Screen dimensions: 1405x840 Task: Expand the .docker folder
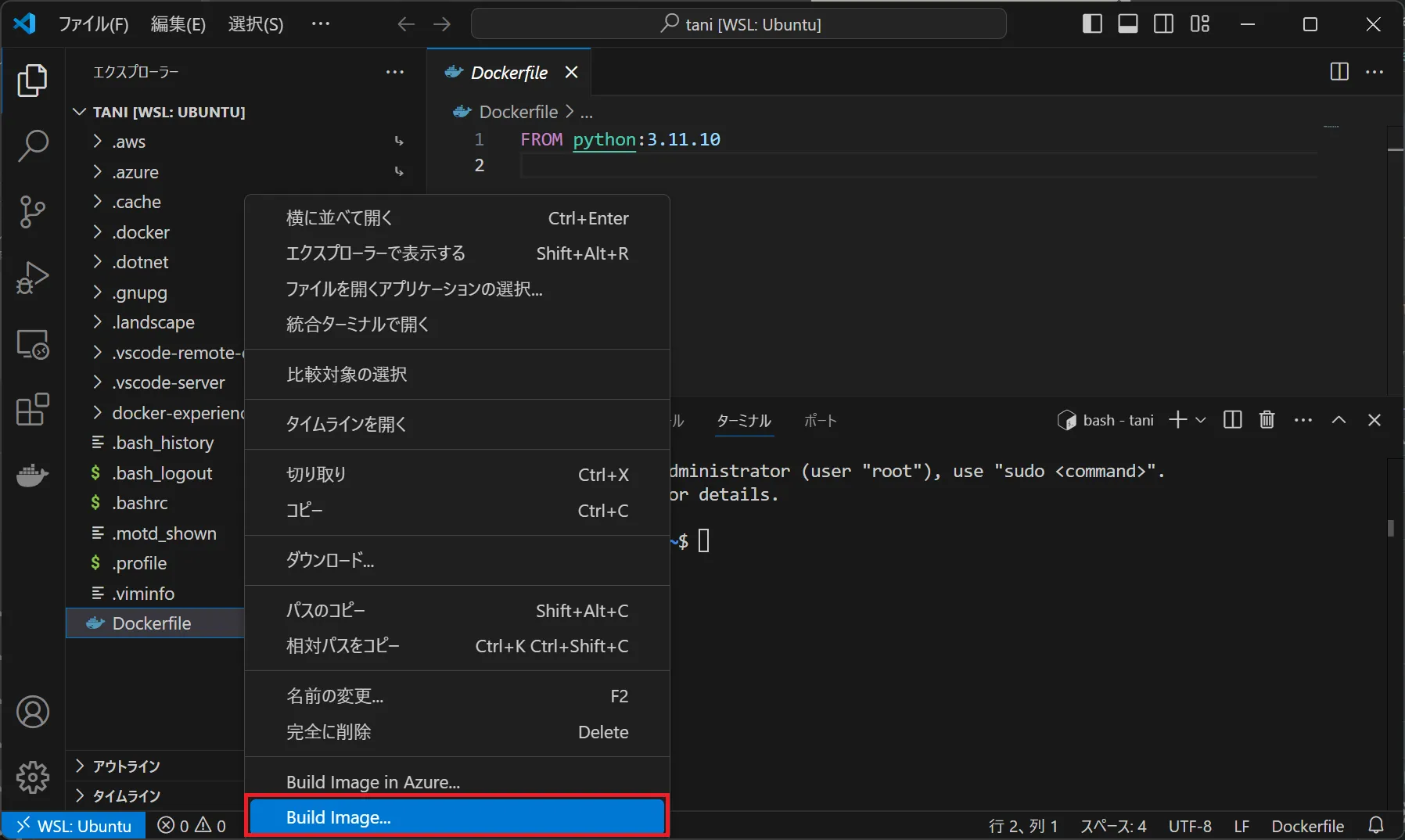pyautogui.click(x=141, y=232)
